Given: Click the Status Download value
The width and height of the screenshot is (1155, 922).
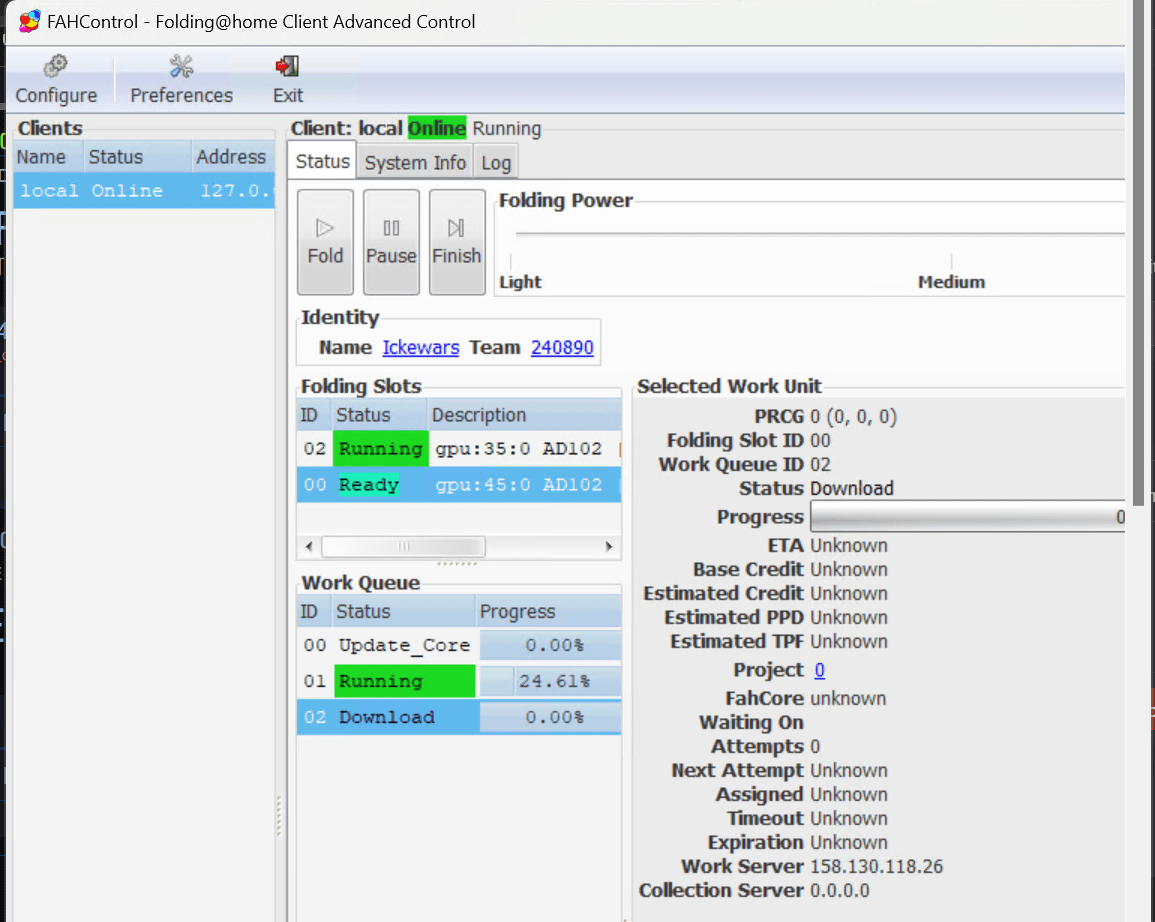Looking at the screenshot, I should (852, 488).
